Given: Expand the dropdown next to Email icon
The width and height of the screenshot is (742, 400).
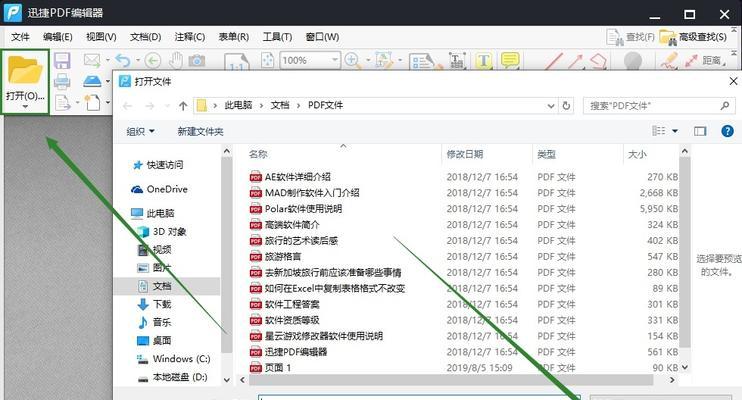Looking at the screenshot, I should tap(107, 60).
